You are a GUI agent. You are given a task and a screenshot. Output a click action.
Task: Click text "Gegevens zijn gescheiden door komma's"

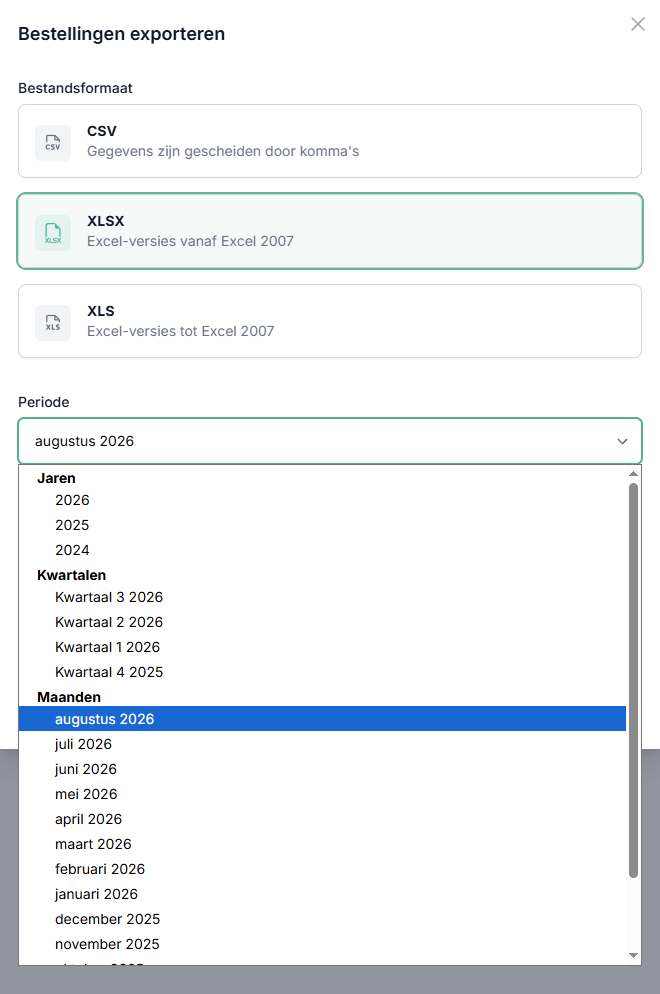tap(223, 152)
